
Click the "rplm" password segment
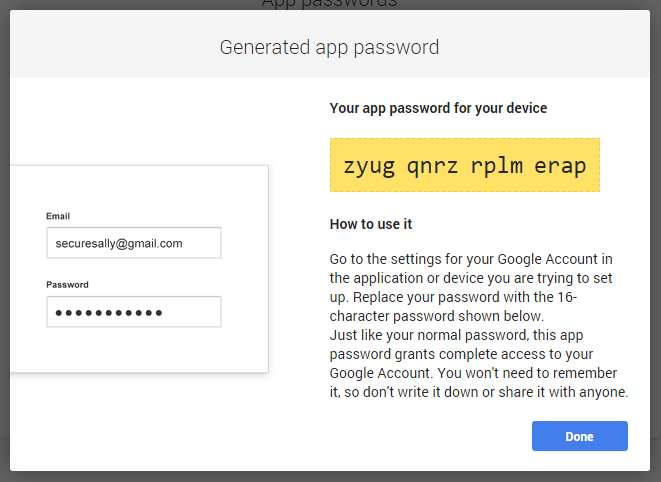[497, 165]
